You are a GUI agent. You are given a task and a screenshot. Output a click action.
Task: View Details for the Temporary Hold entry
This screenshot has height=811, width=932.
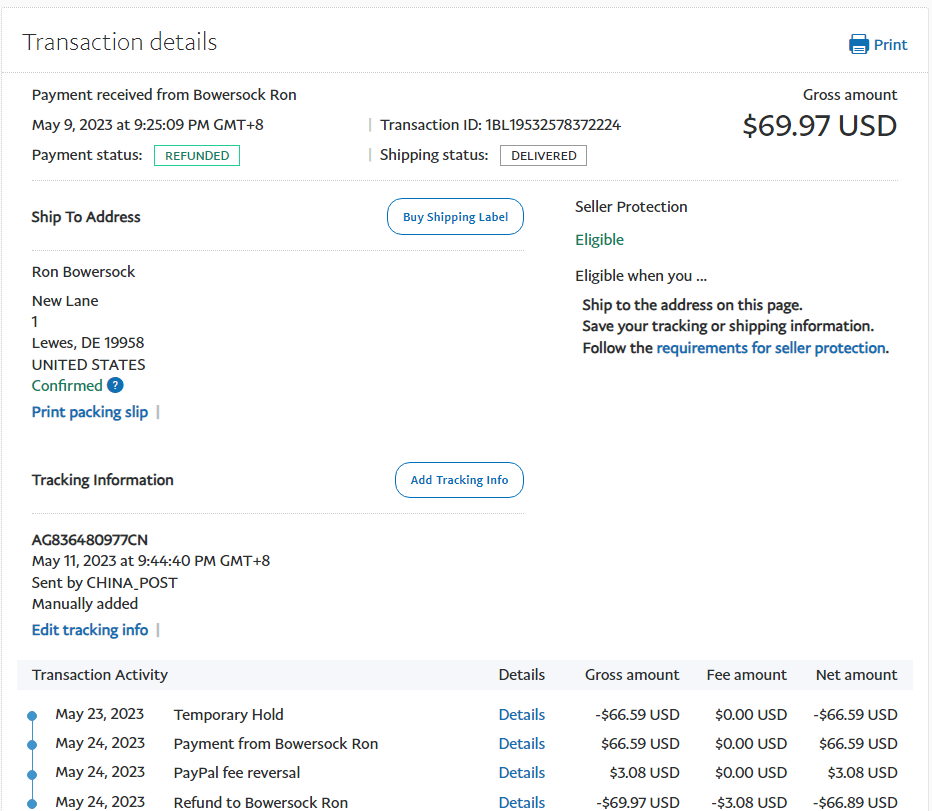[x=521, y=715]
